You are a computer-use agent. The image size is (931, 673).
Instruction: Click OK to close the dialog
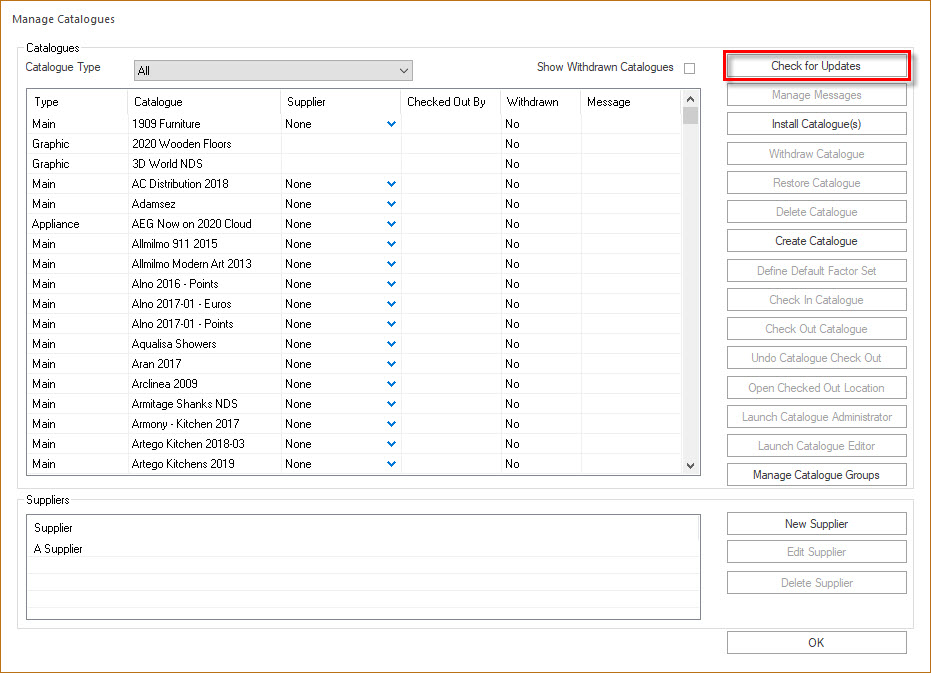coord(816,642)
